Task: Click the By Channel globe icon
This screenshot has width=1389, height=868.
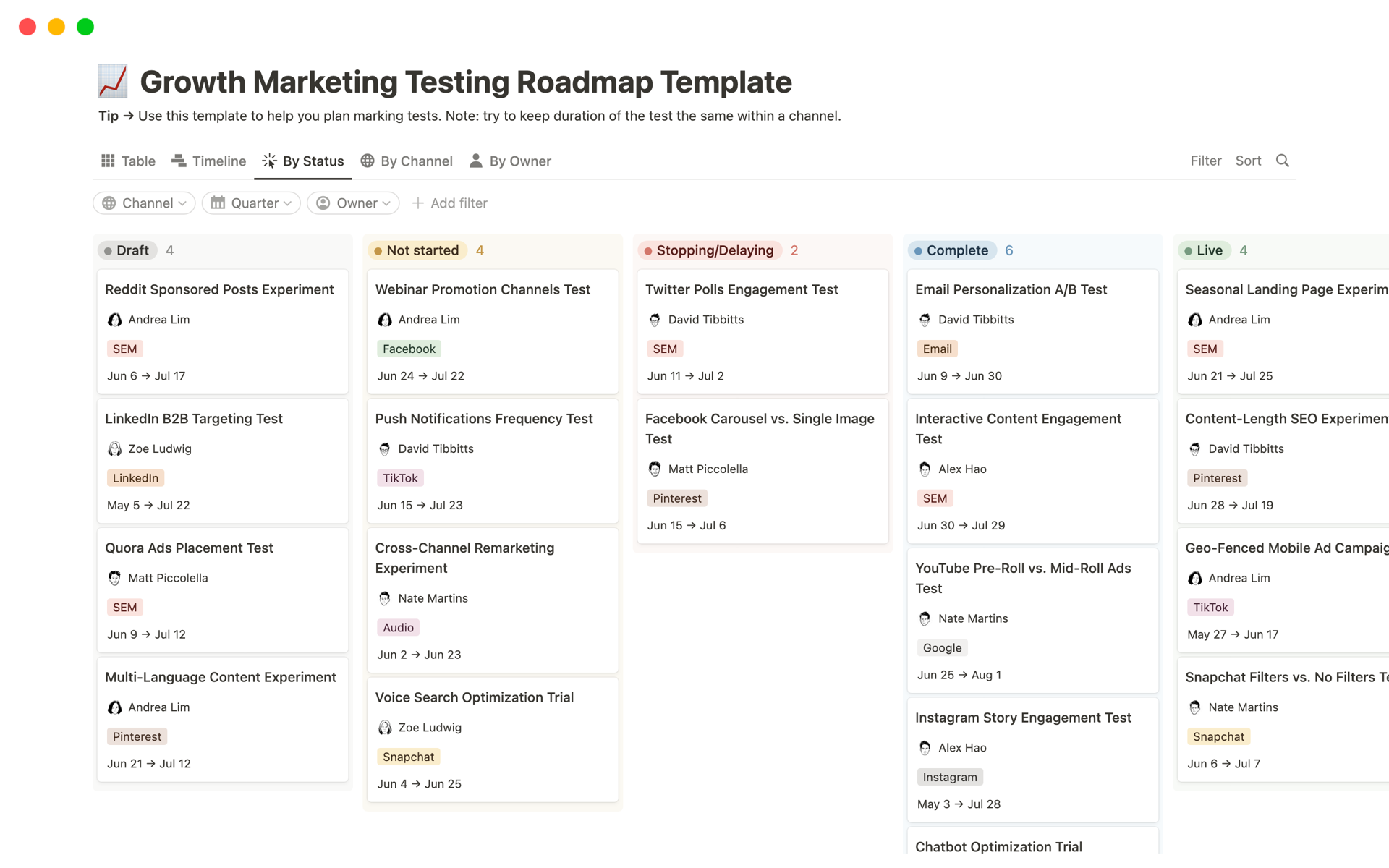Action: coord(368,161)
